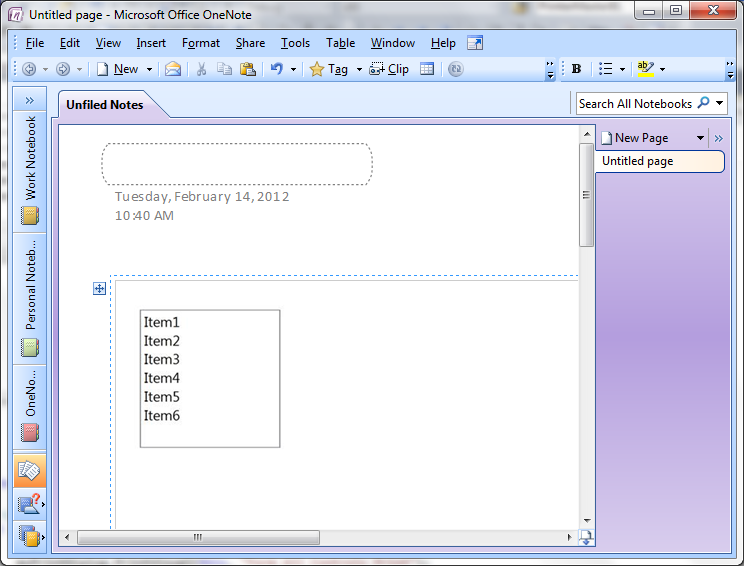The image size is (744, 566).
Task: Click the Clip screen clipping button
Action: click(x=389, y=69)
